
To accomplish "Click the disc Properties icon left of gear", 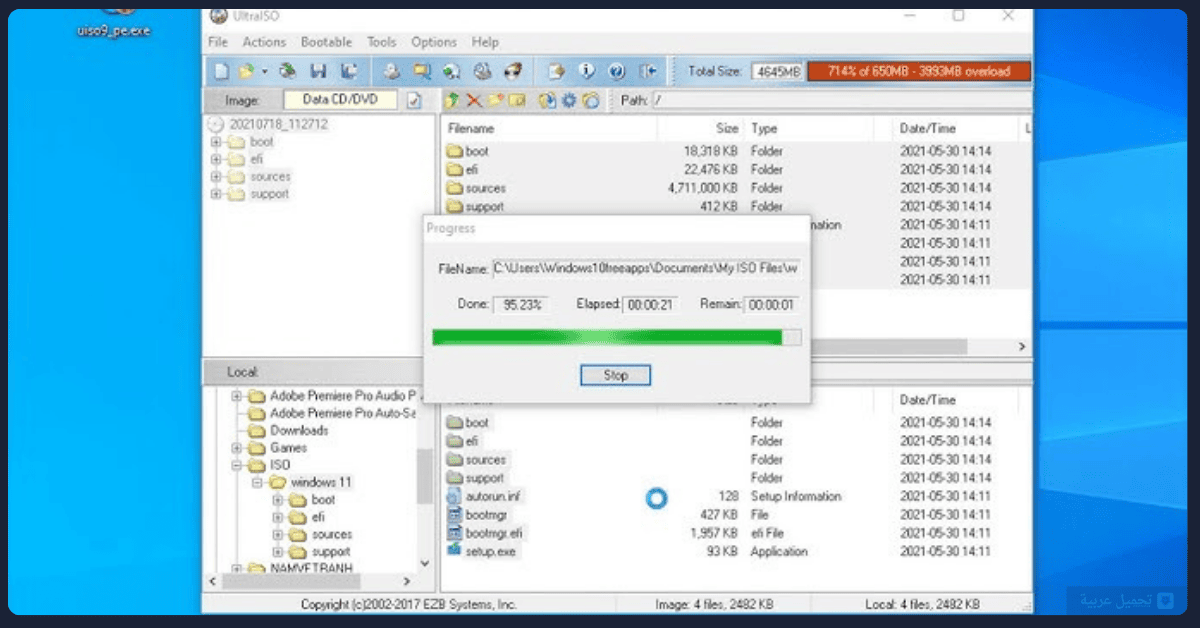I will [x=547, y=100].
